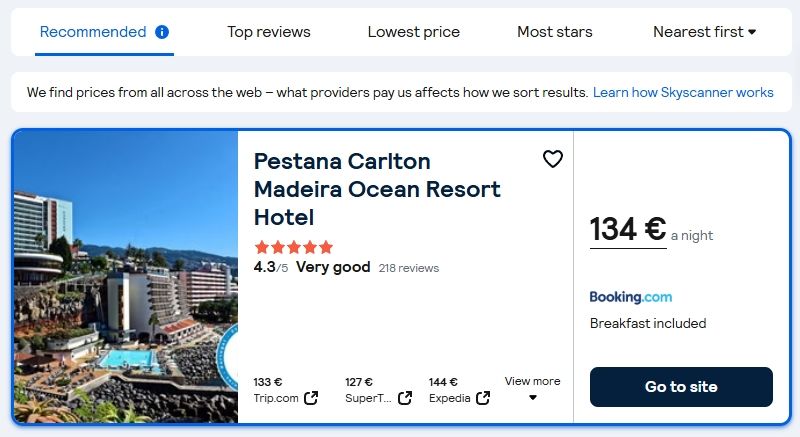Select the Most stars tab
The image size is (800, 437).
point(555,32)
